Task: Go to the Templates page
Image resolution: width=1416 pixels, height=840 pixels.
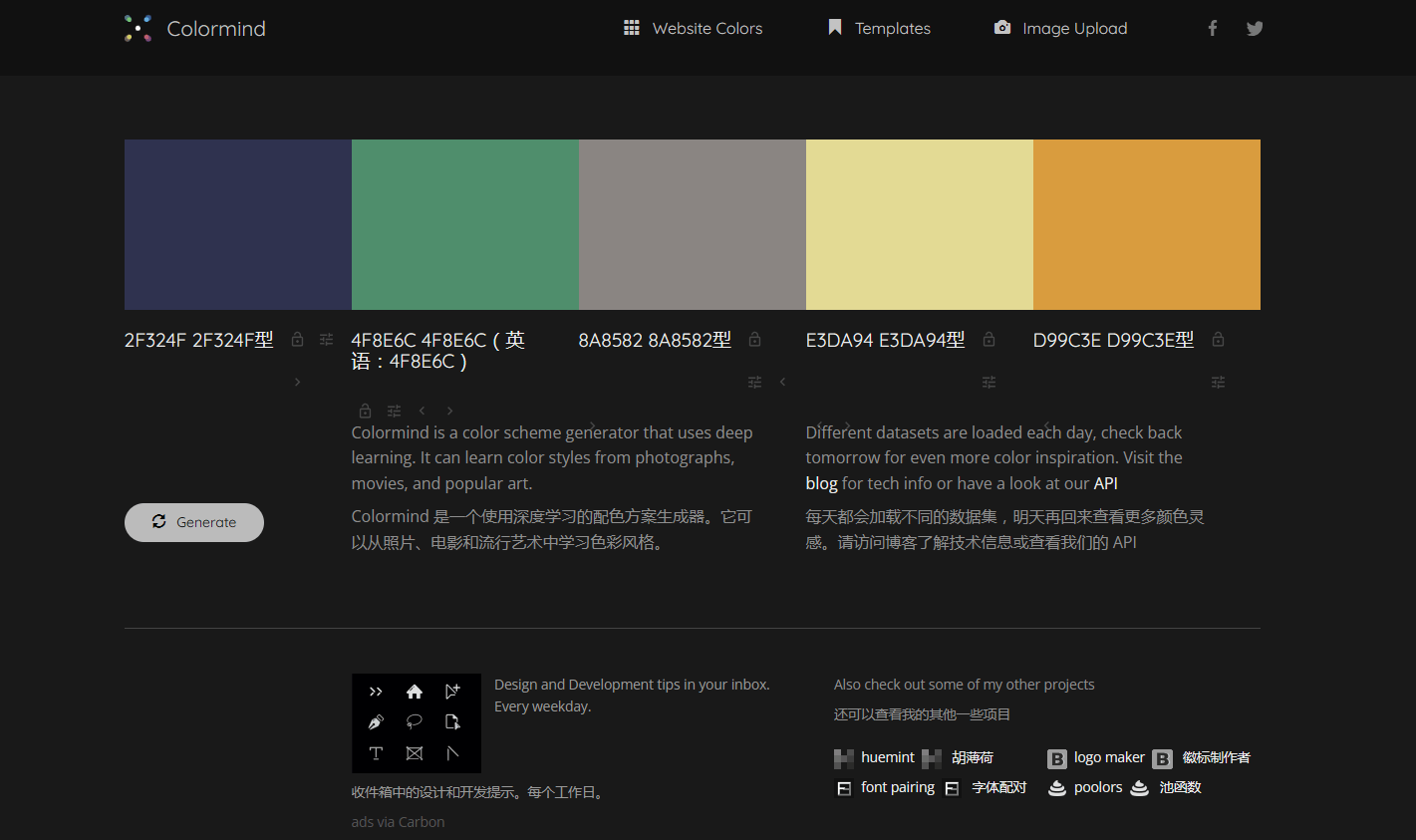Action: click(879, 28)
